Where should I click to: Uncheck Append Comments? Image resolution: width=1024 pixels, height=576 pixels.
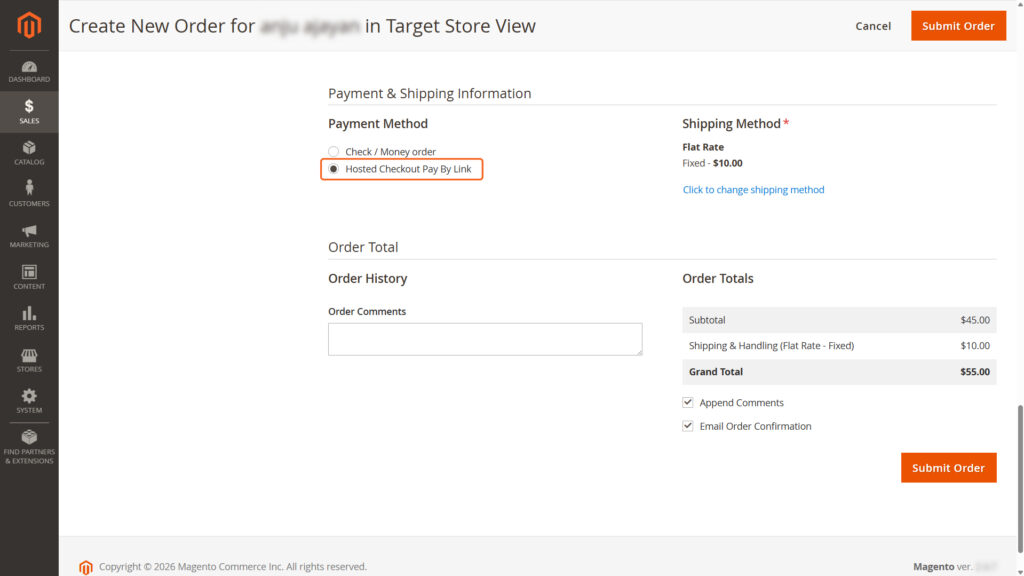[688, 402]
